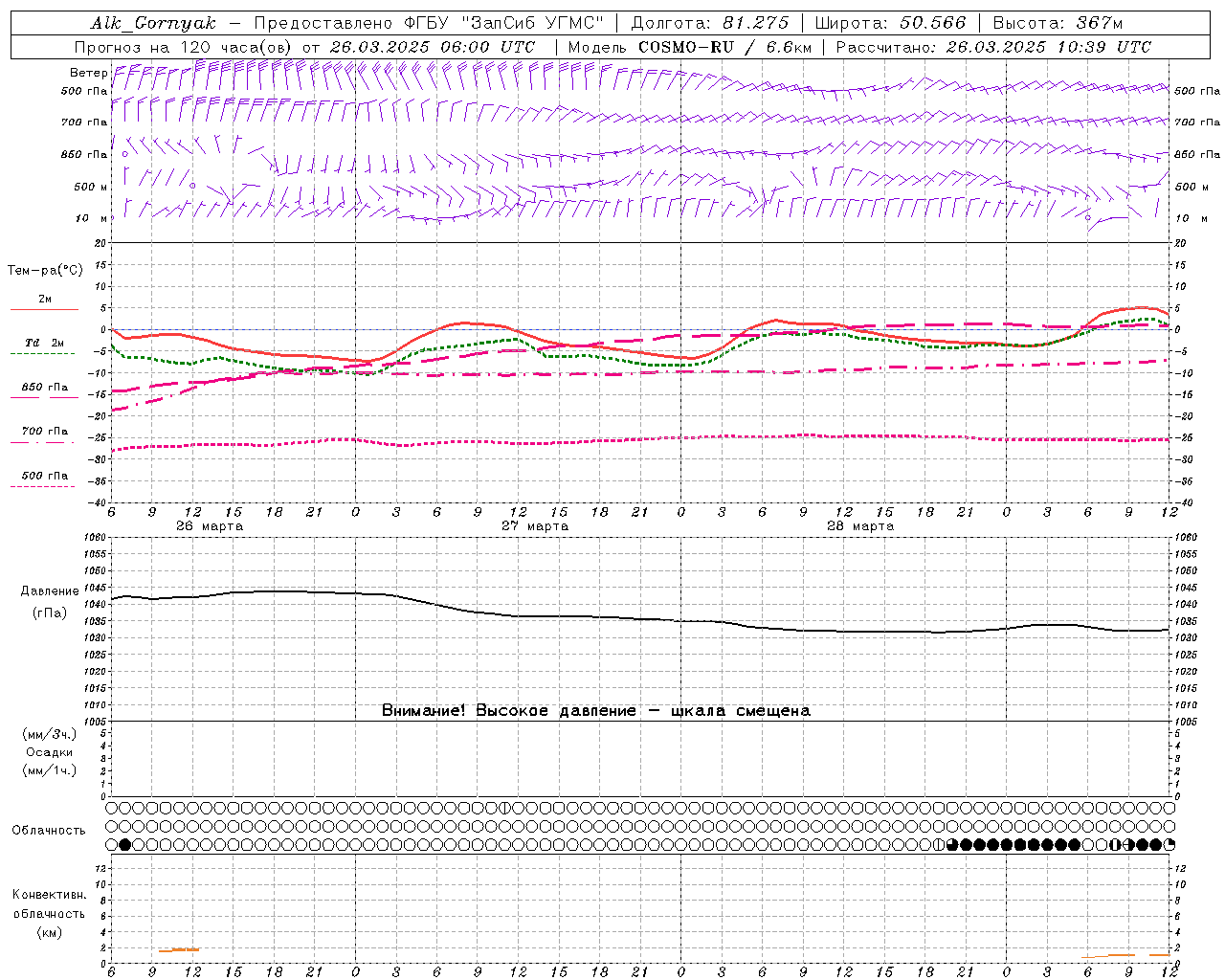The width and height of the screenshot is (1225, 980).
Task: Click the '(мм/3ч.)' precipitation unit label
Action: click(x=50, y=734)
